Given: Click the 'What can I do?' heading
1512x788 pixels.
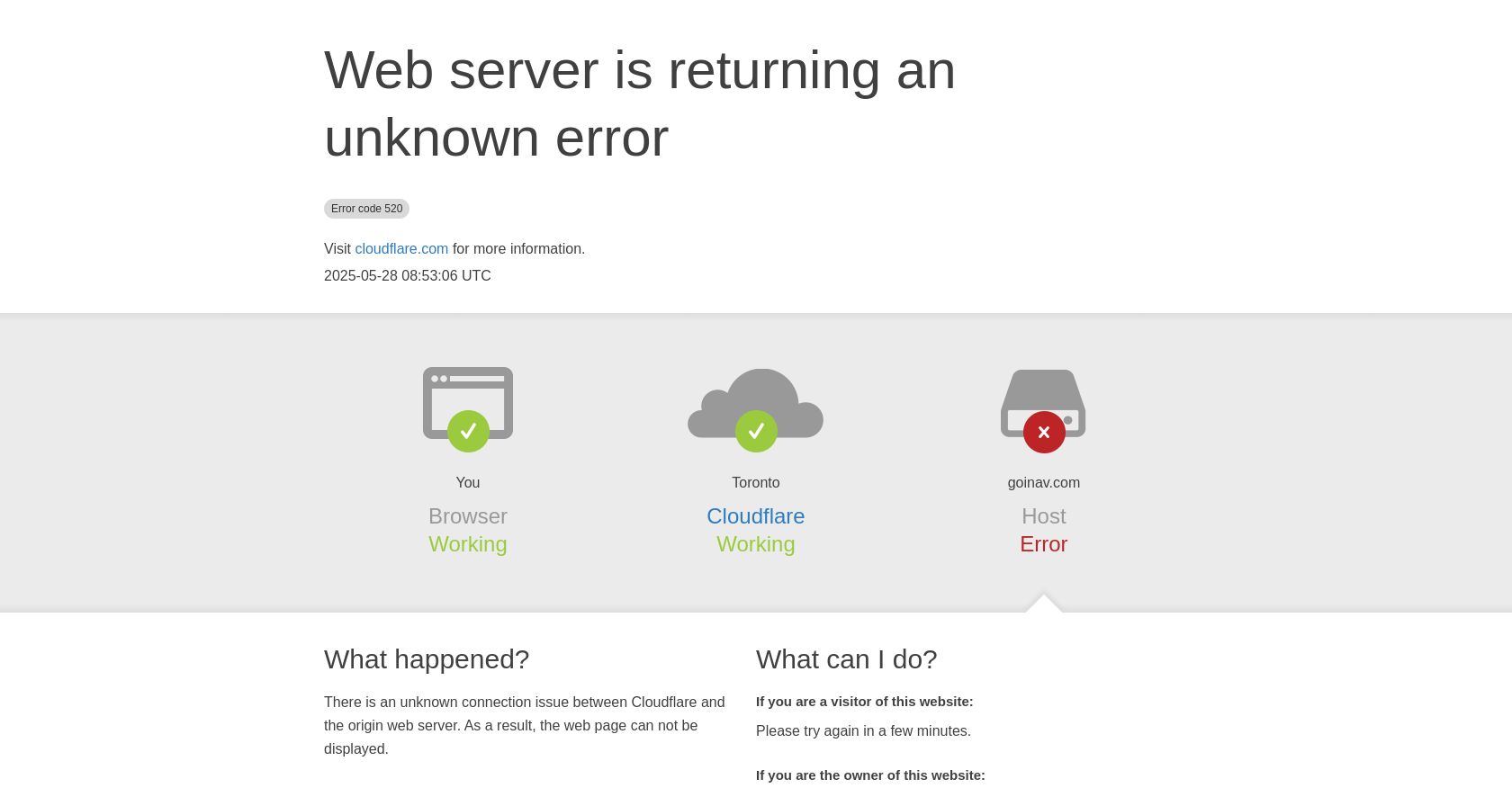Looking at the screenshot, I should [846, 659].
